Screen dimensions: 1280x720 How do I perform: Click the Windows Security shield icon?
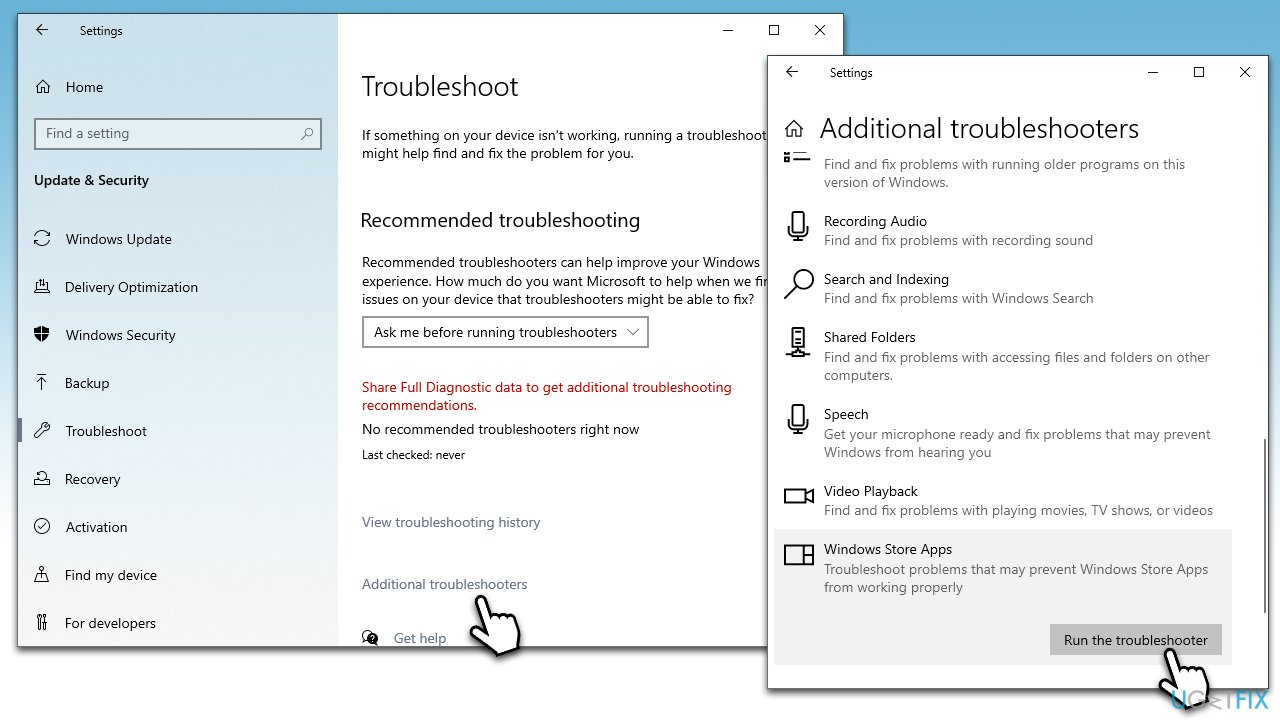coord(42,335)
